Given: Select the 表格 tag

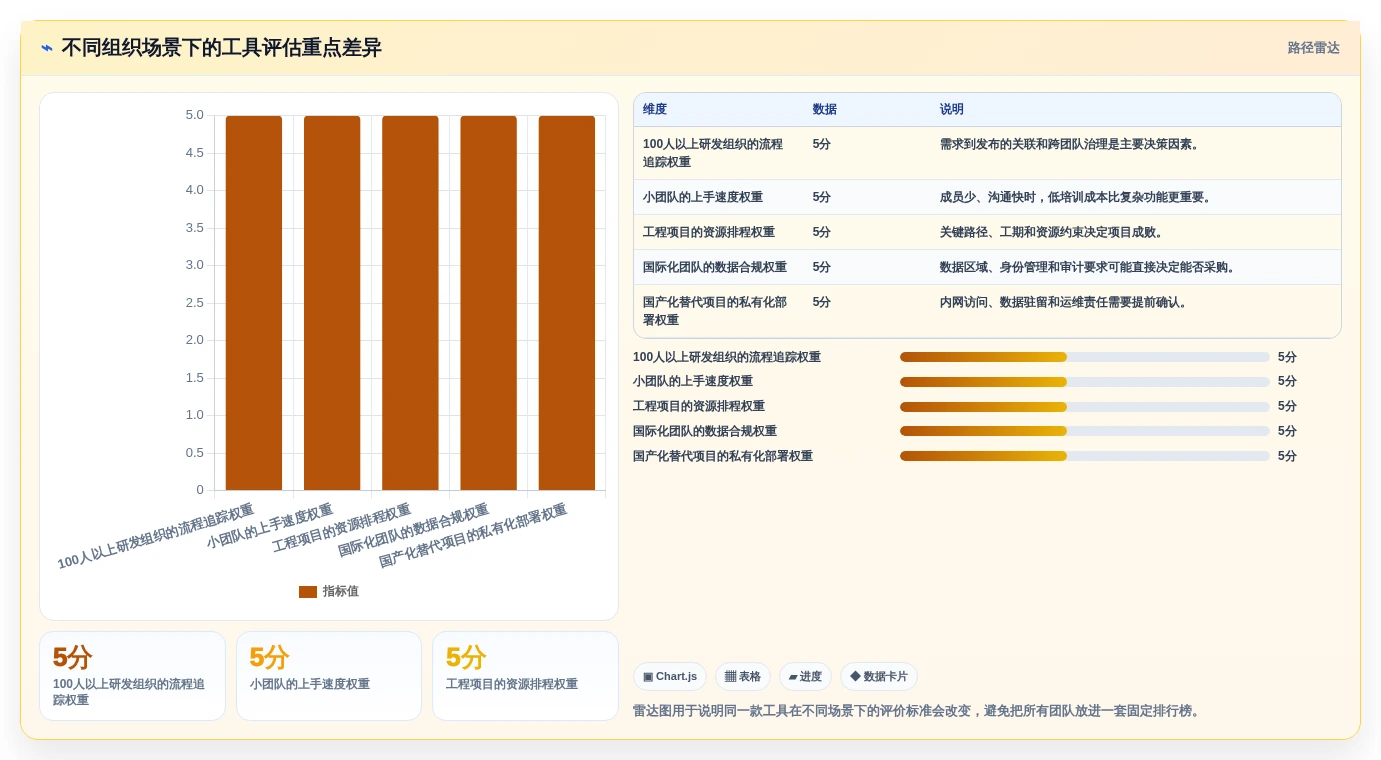Looking at the screenshot, I should tap(743, 677).
